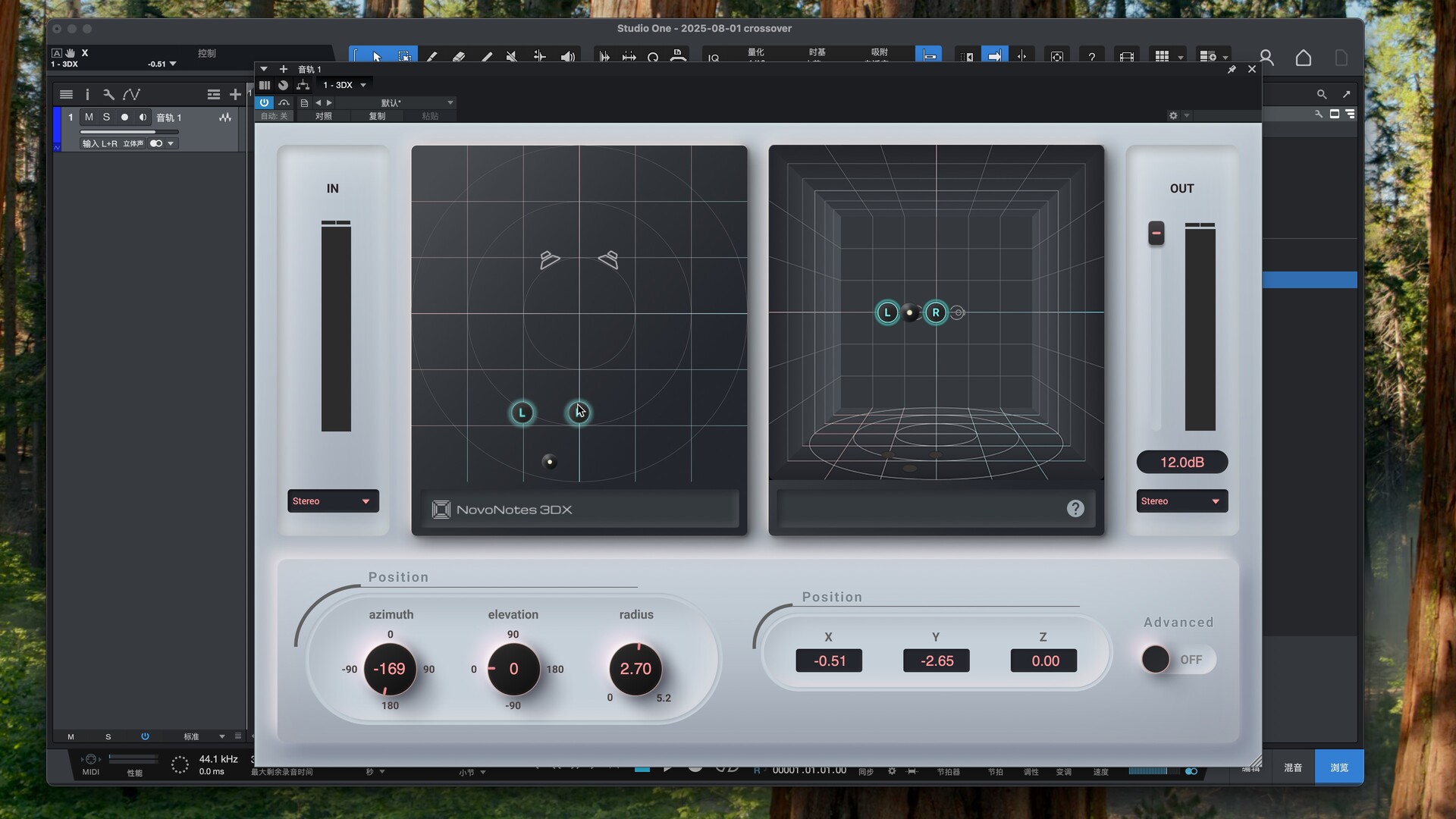Click the OUT gain fader handle
This screenshot has height=819, width=1456.
[1156, 233]
